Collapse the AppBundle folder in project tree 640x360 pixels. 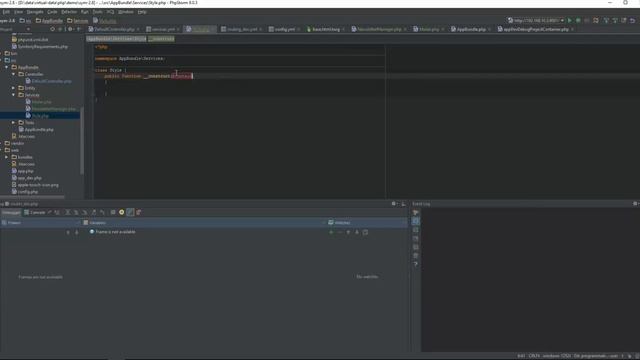tap(7, 67)
